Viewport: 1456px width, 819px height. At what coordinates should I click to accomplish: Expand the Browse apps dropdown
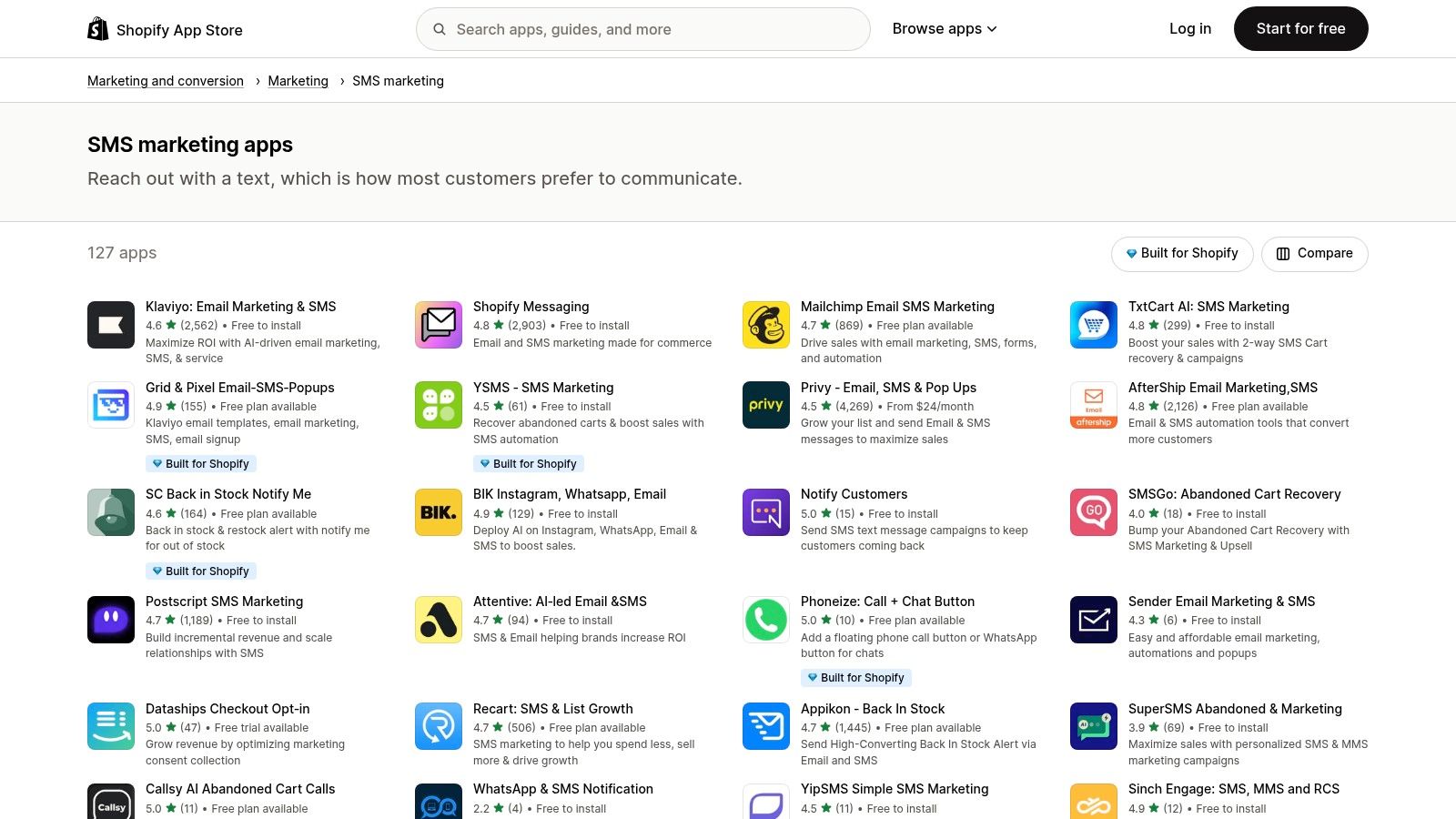pos(944,28)
